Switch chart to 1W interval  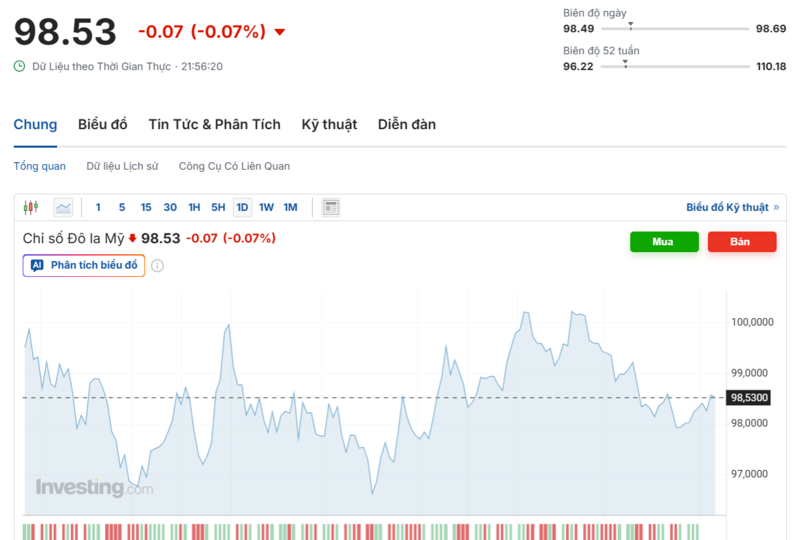click(x=266, y=207)
